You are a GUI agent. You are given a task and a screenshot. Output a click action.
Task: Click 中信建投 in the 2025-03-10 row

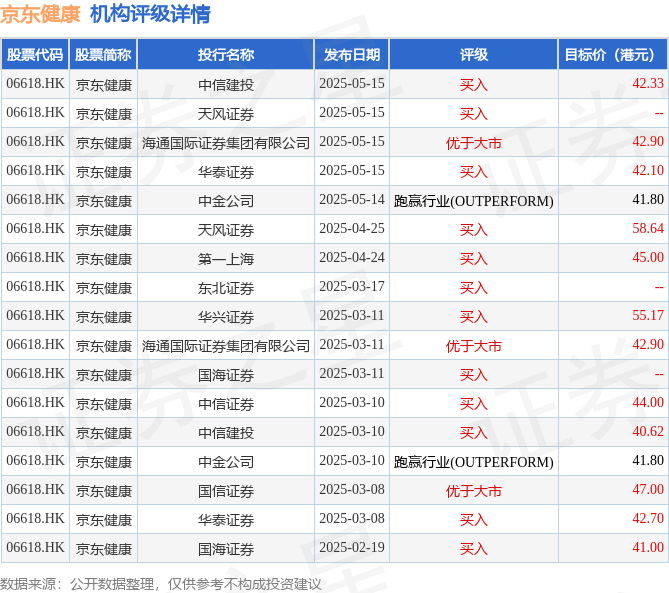226,433
